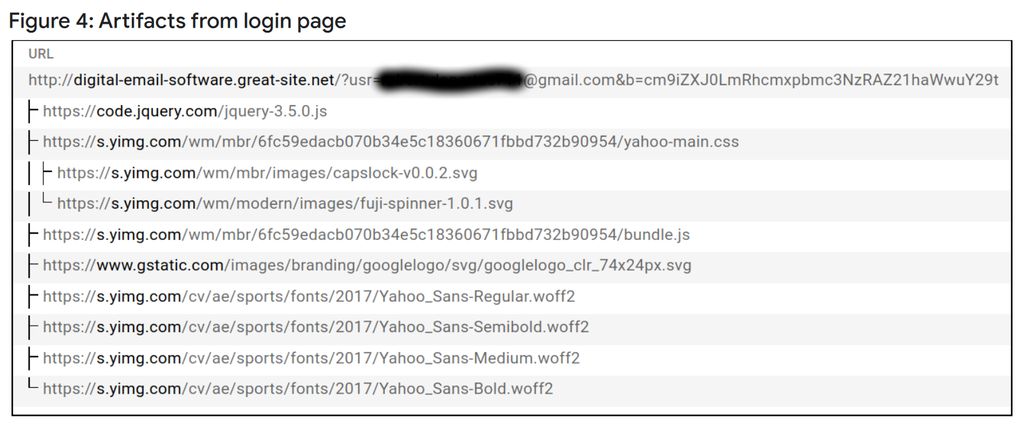
Task: Click the capslock-v0.0.2.svg URL
Action: coord(267,173)
